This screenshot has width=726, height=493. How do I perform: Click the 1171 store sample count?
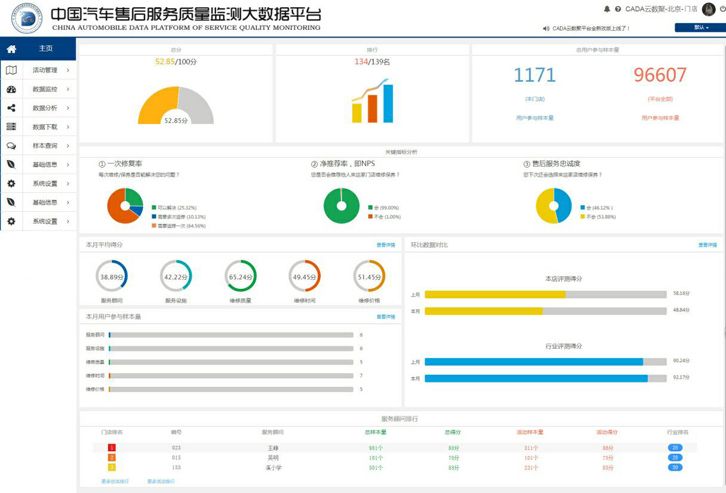coord(535,75)
